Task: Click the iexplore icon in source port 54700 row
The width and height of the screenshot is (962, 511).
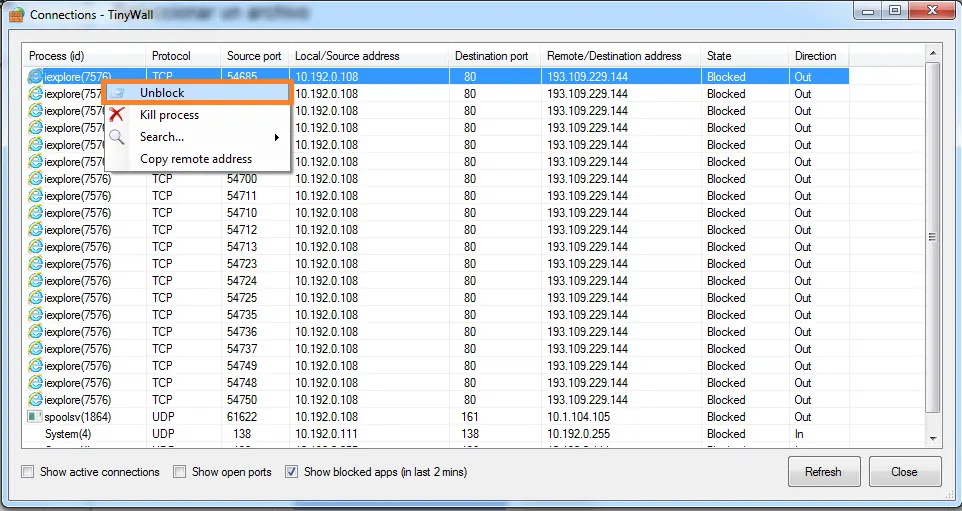Action: pos(36,179)
